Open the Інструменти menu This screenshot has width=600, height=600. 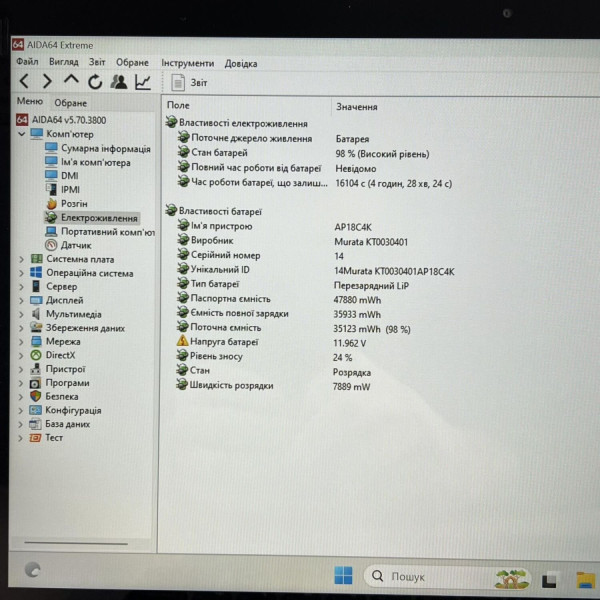click(188, 63)
